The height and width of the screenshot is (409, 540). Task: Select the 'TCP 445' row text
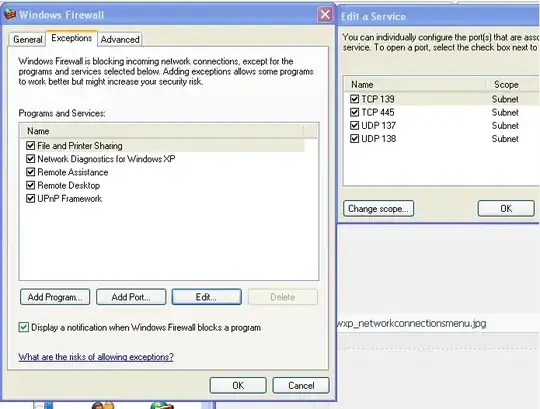pos(378,112)
